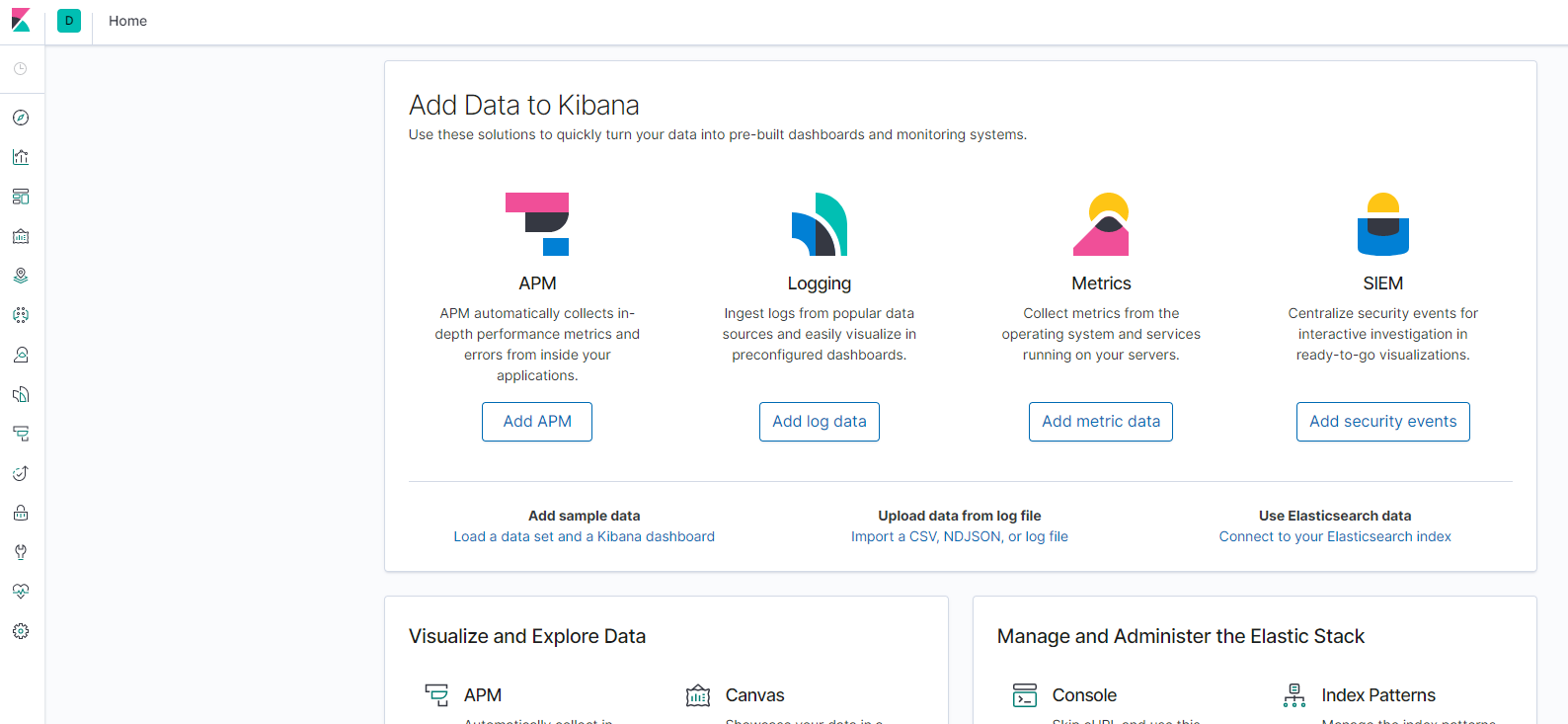This screenshot has width=1568, height=724.
Task: Click the large Logging logo graphic
Action: tap(820, 224)
